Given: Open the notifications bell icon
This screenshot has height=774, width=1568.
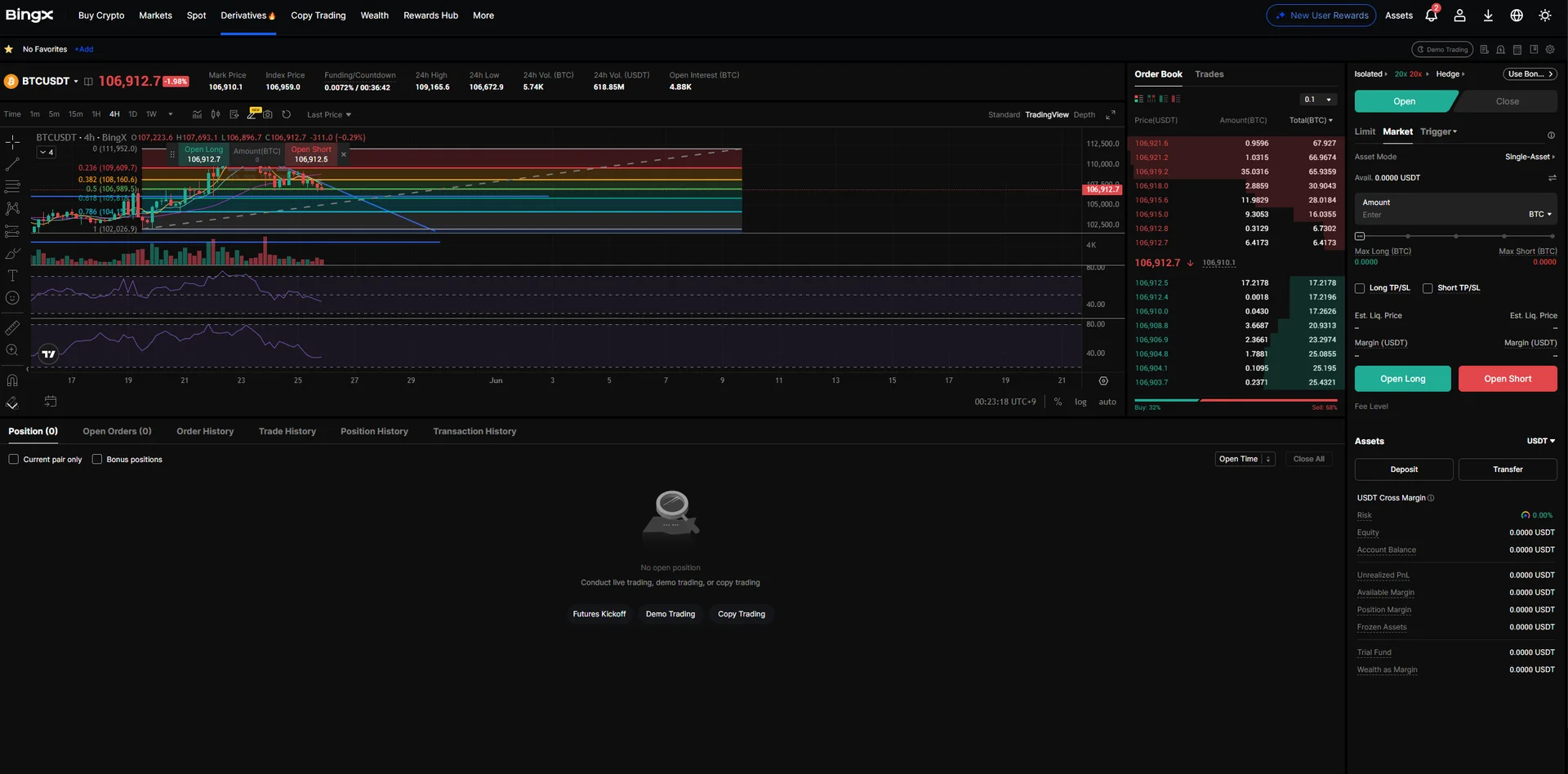Looking at the screenshot, I should pos(1431,16).
